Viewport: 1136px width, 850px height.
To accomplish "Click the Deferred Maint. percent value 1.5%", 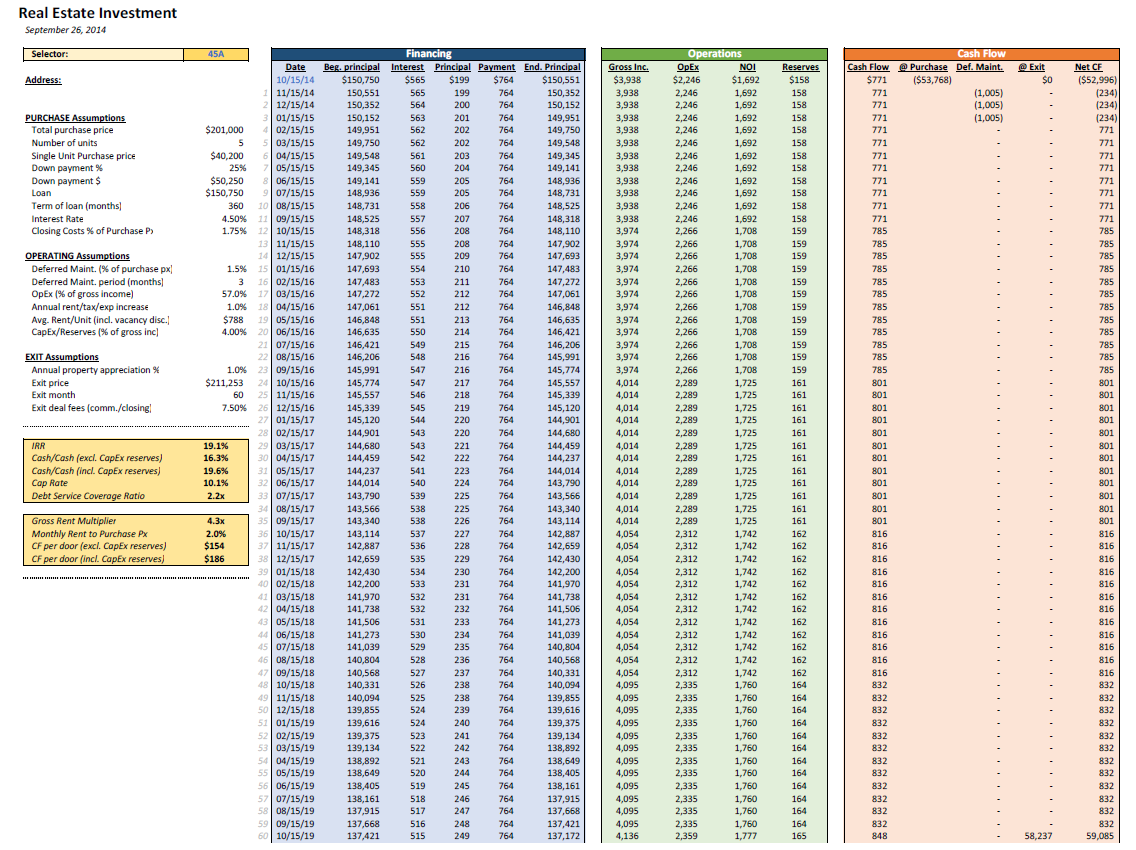I will pos(237,269).
